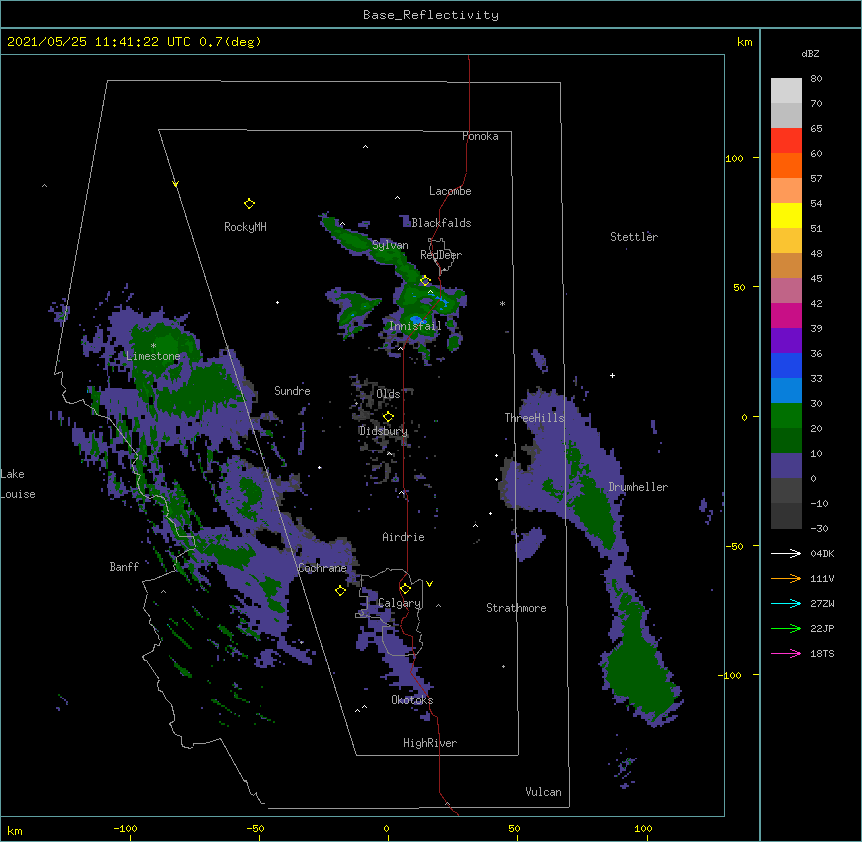
Task: Select the RedDeer city label
Action: [441, 255]
